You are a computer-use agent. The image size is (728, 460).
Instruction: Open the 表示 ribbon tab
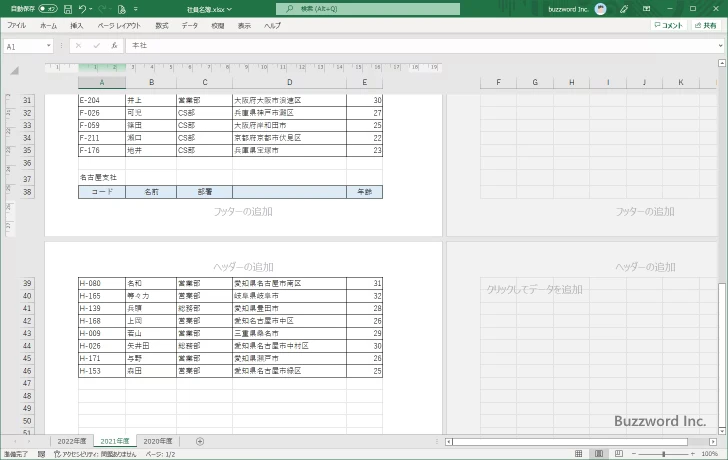pos(244,26)
